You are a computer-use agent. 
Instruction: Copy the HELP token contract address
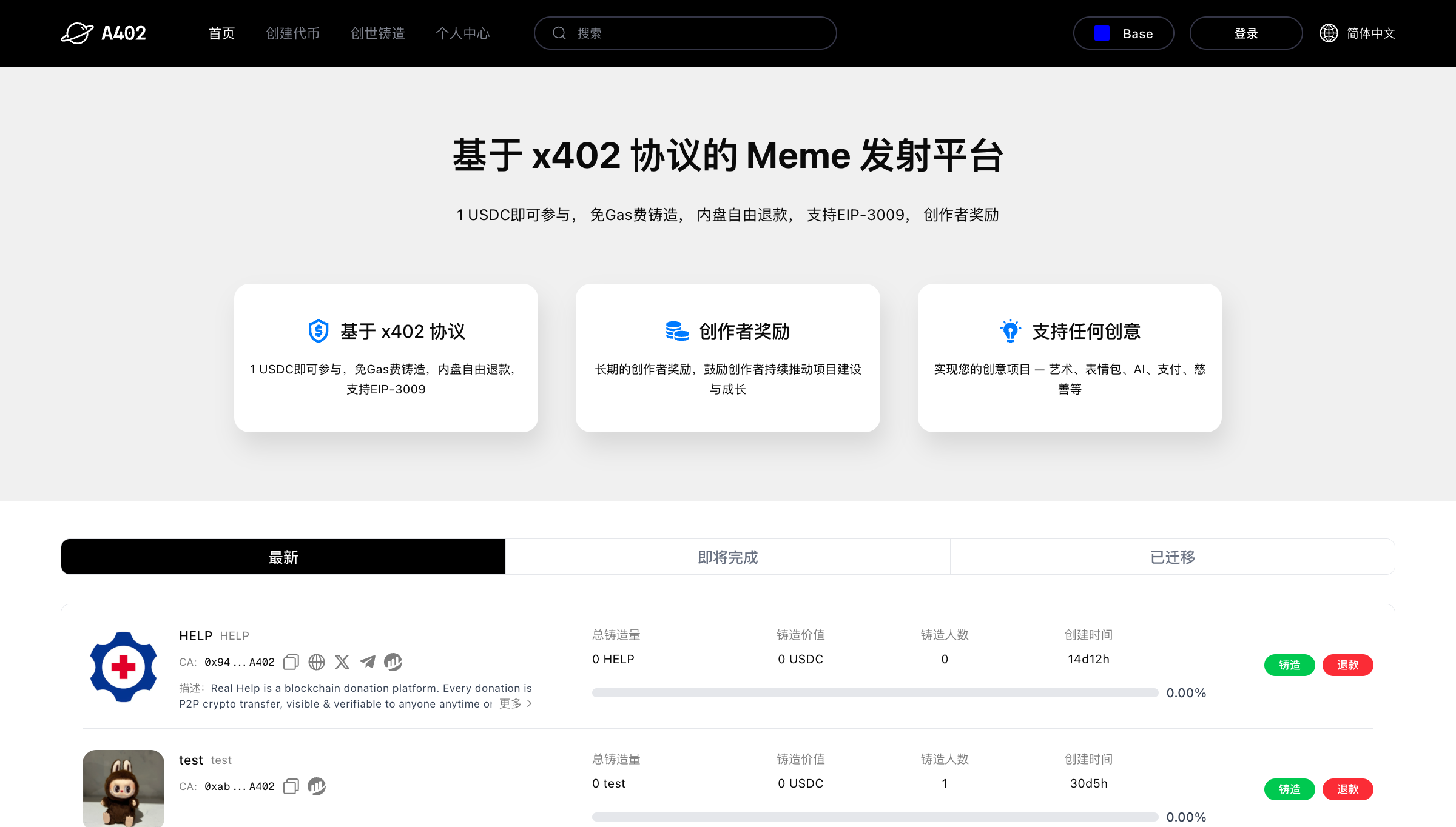pos(291,662)
